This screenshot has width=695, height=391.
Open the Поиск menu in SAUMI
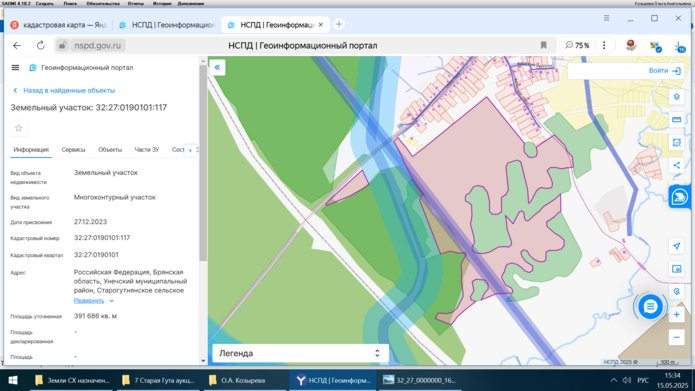point(70,3)
